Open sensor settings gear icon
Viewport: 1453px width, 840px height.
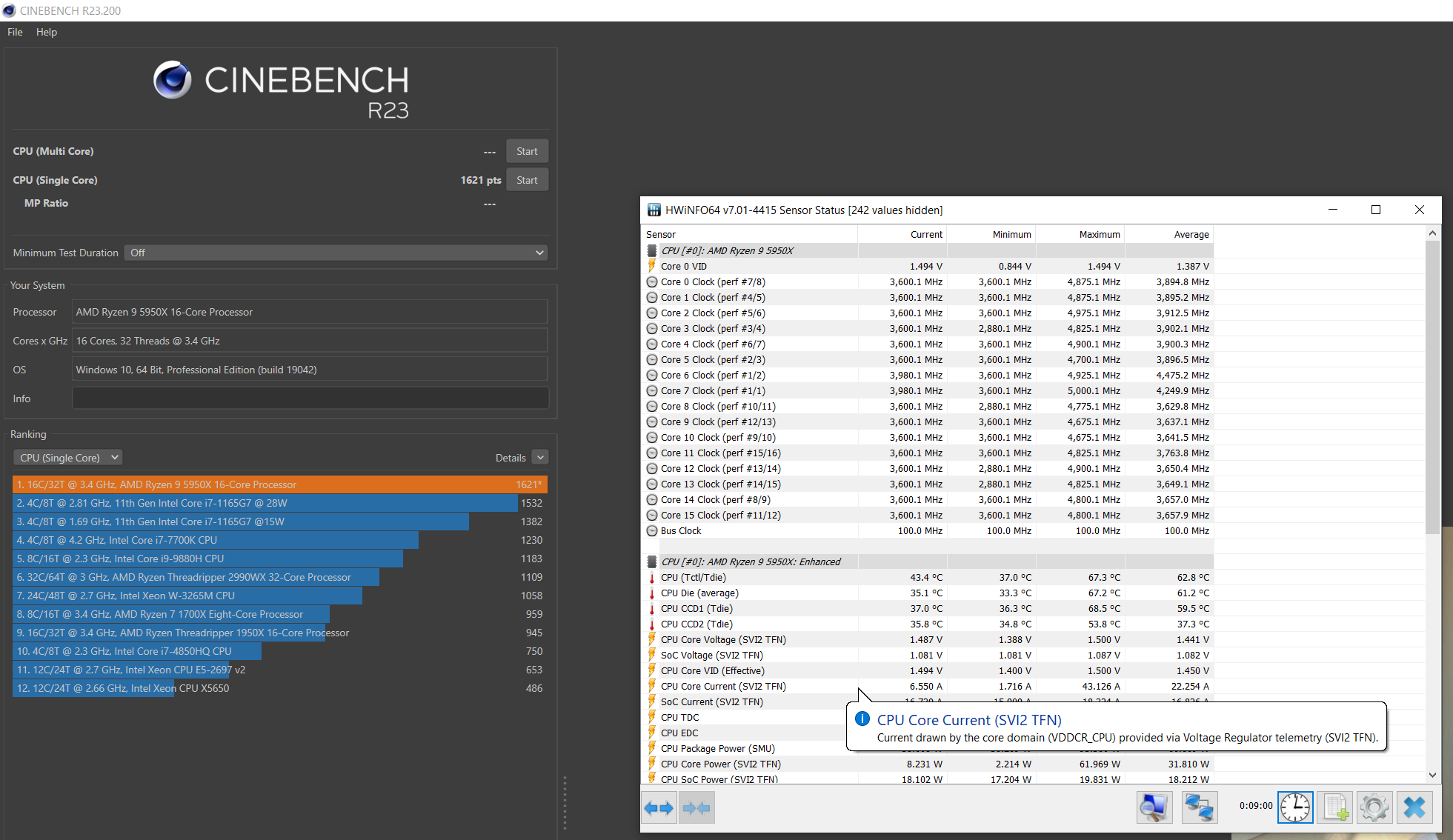point(1374,807)
